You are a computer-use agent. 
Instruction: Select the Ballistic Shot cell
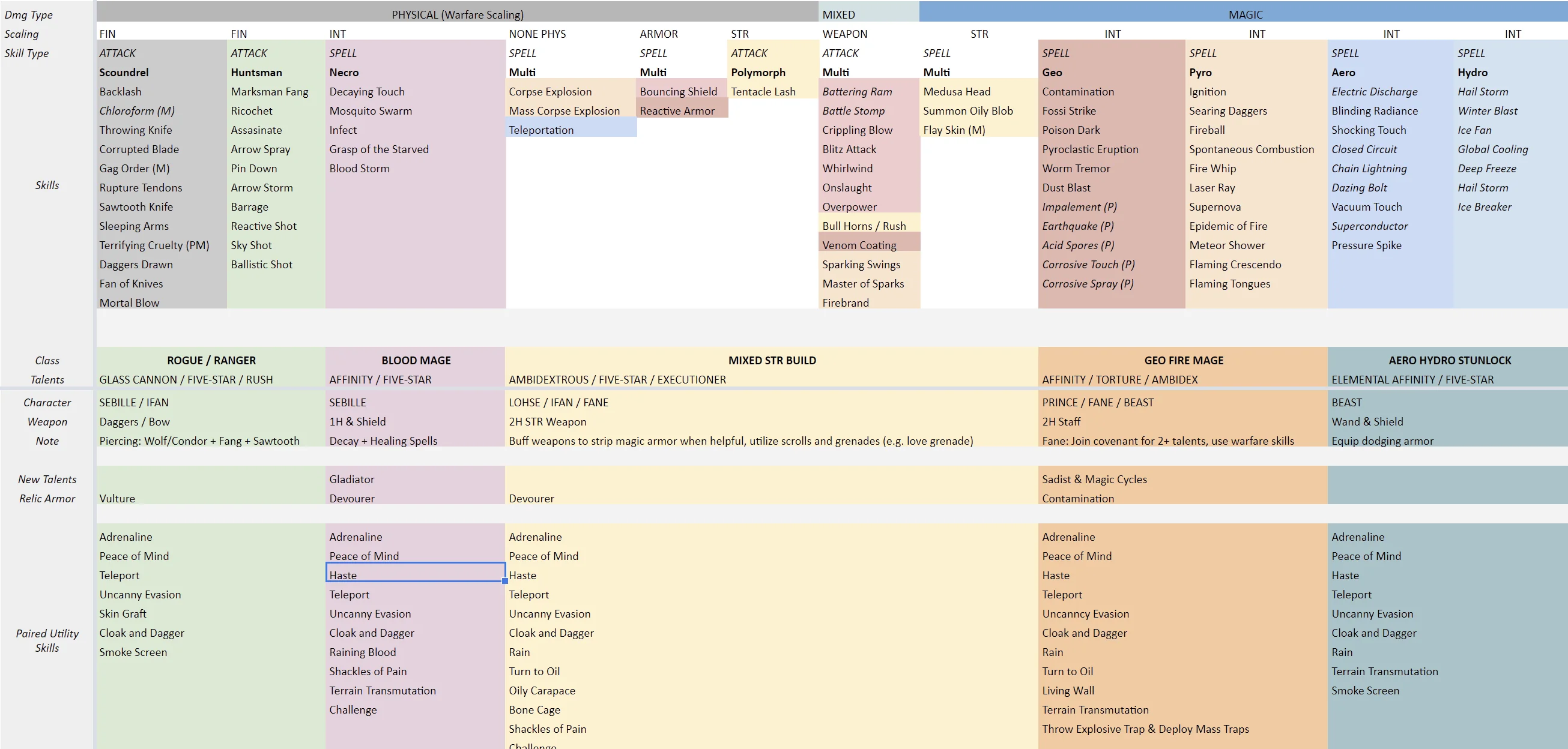coord(276,265)
